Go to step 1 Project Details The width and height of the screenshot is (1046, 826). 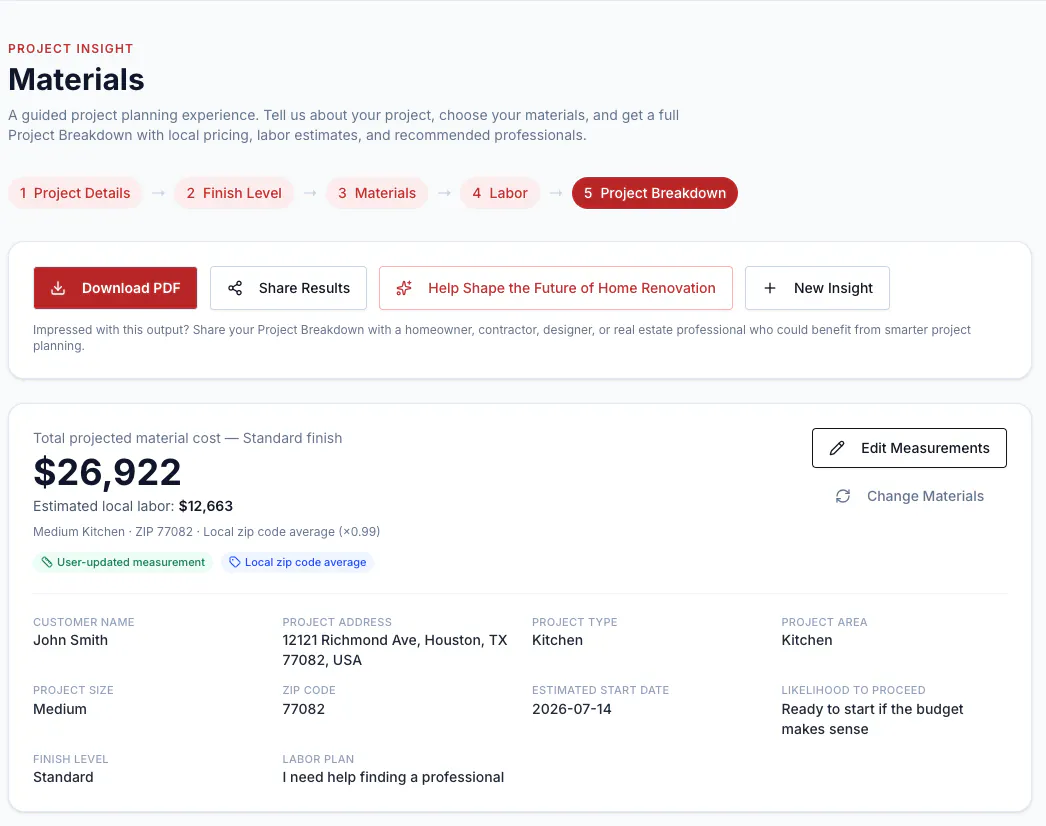tap(75, 193)
